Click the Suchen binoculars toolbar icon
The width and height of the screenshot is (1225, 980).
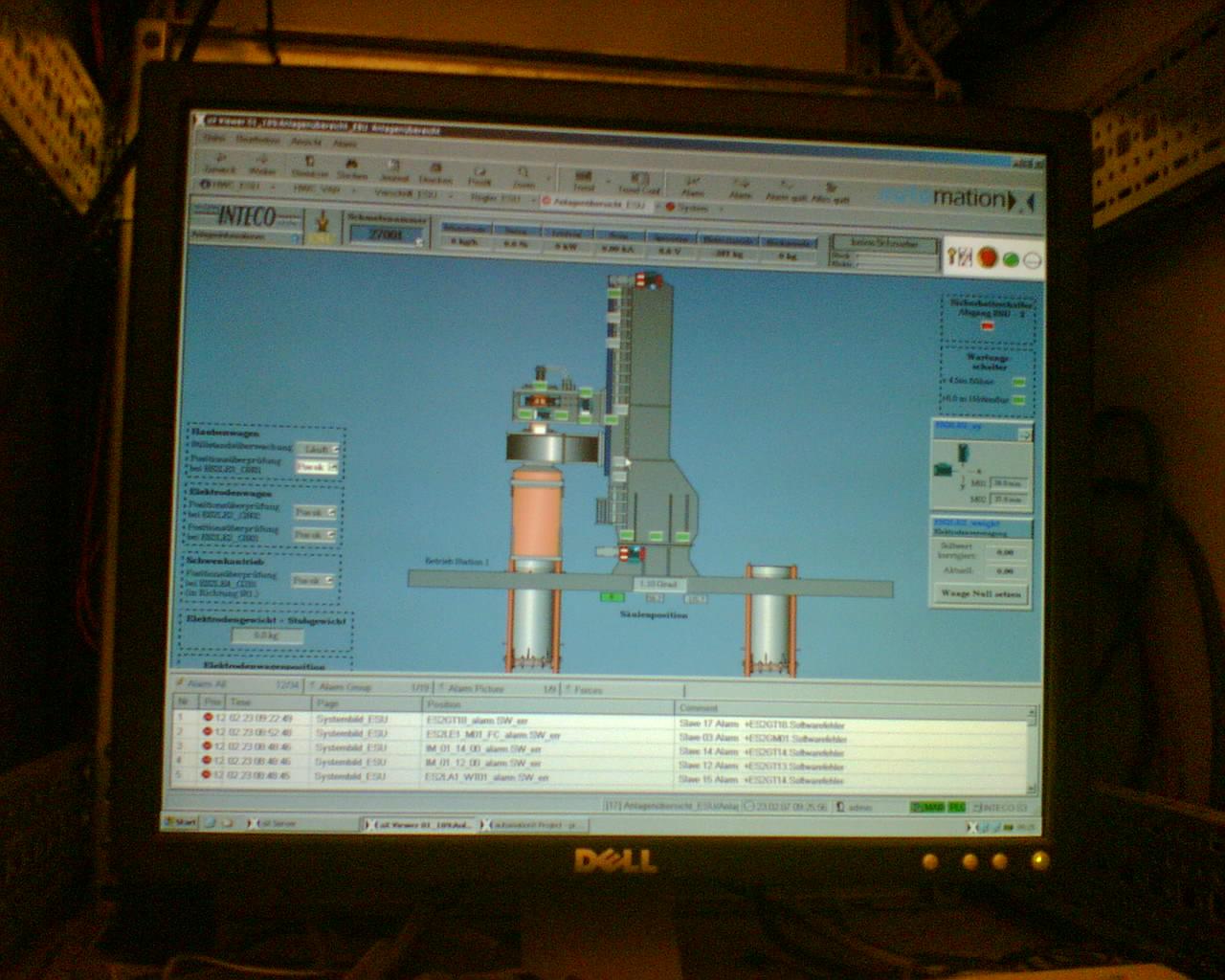tap(351, 164)
